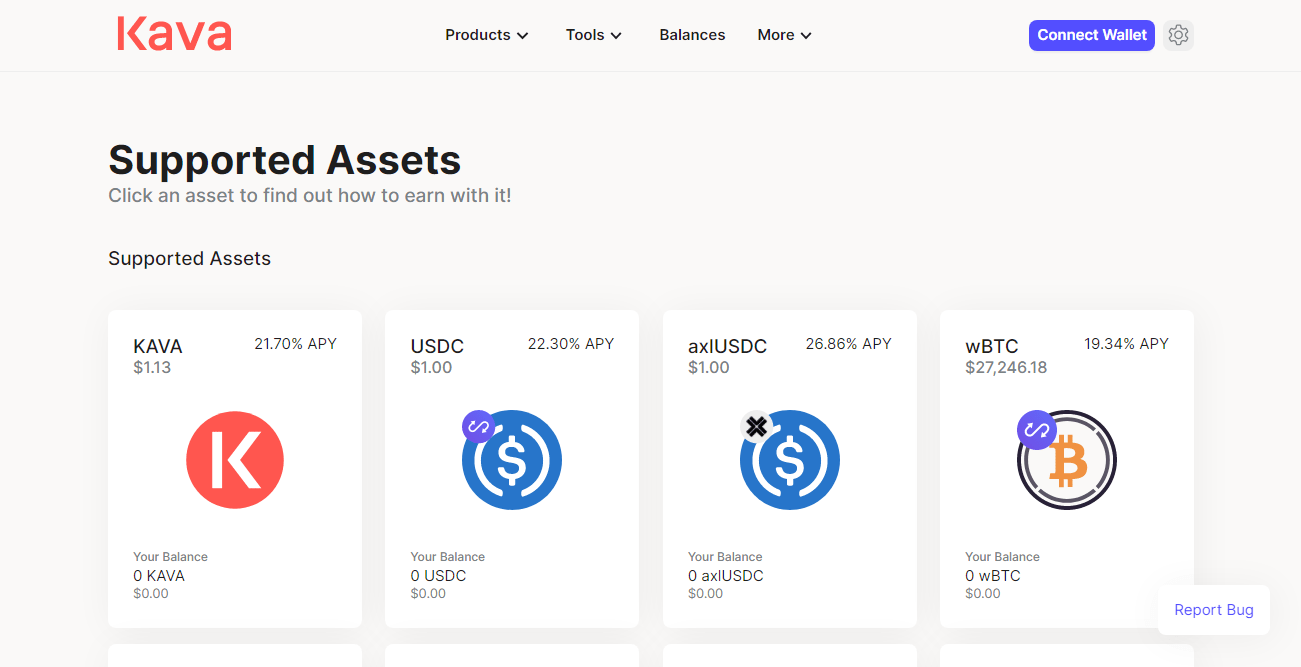Click the 21.70% APY text
This screenshot has height=667, width=1301.
295,344
